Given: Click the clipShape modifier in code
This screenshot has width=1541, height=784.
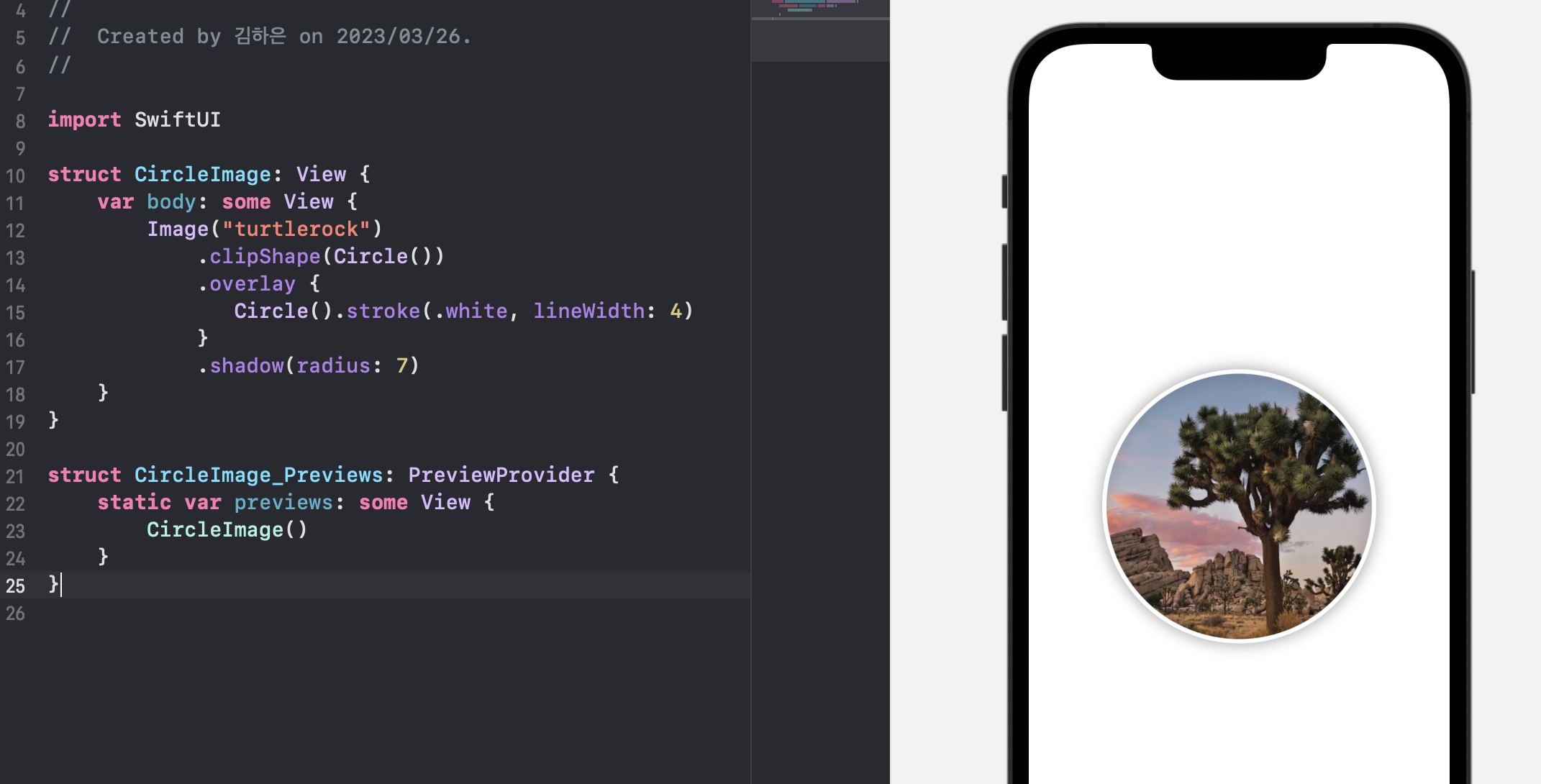Looking at the screenshot, I should point(265,257).
